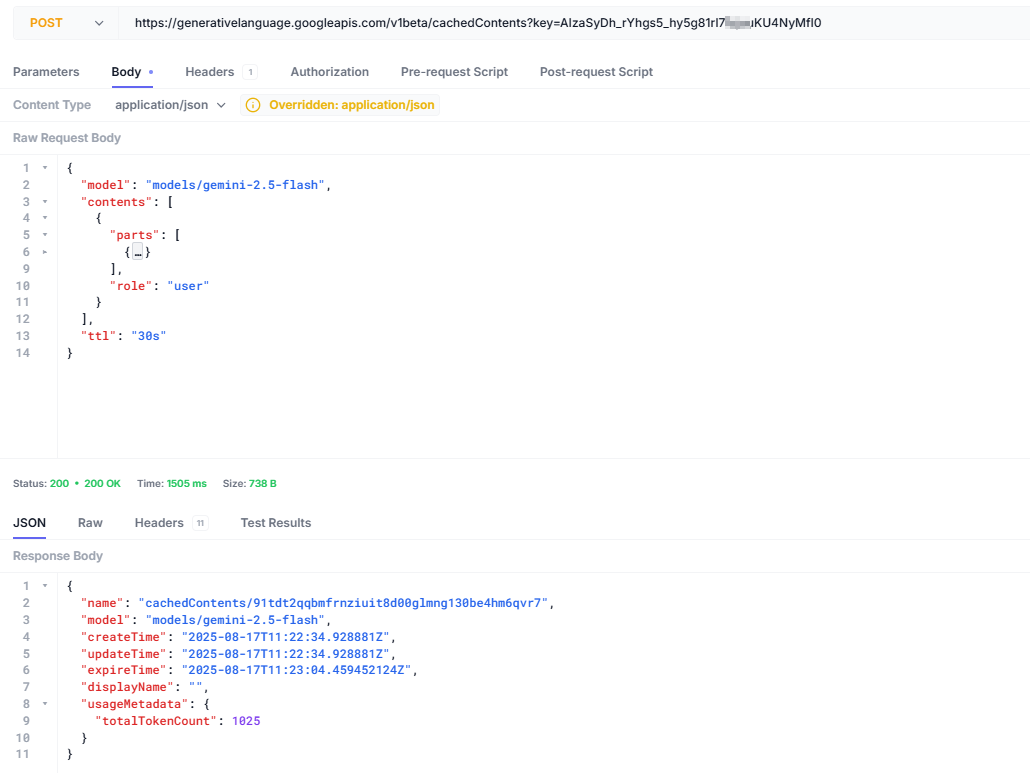
Task: Switch to the Parameters tab
Action: 46,72
